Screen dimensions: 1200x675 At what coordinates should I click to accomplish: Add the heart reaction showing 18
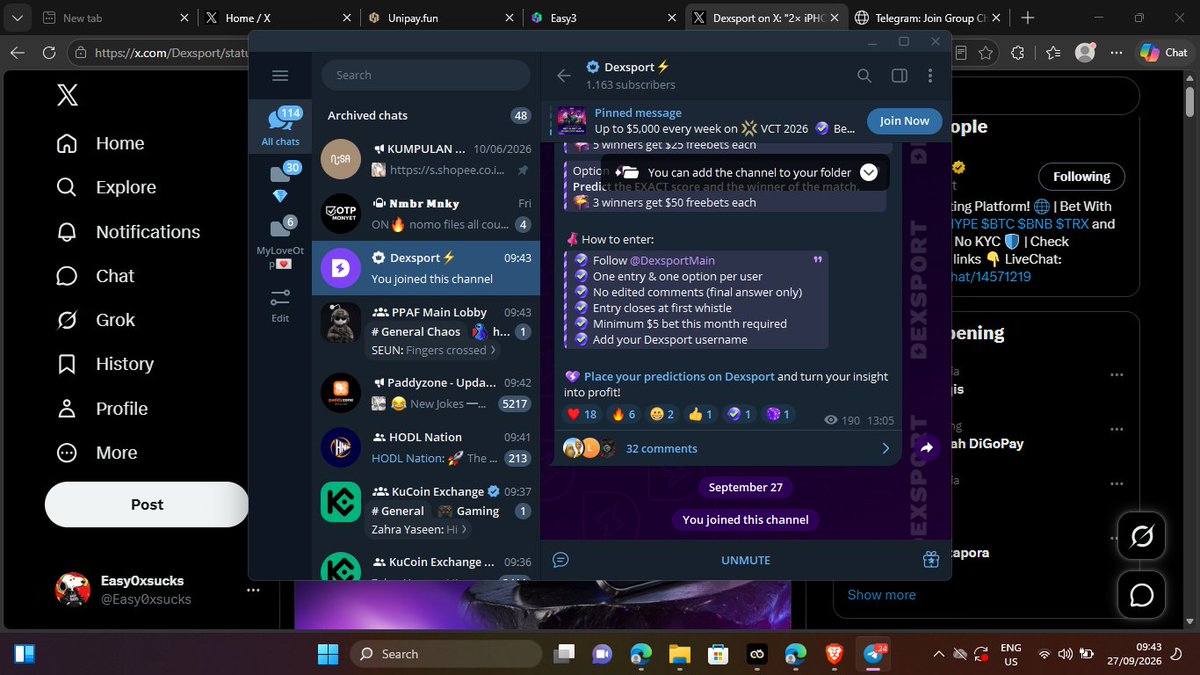point(582,414)
